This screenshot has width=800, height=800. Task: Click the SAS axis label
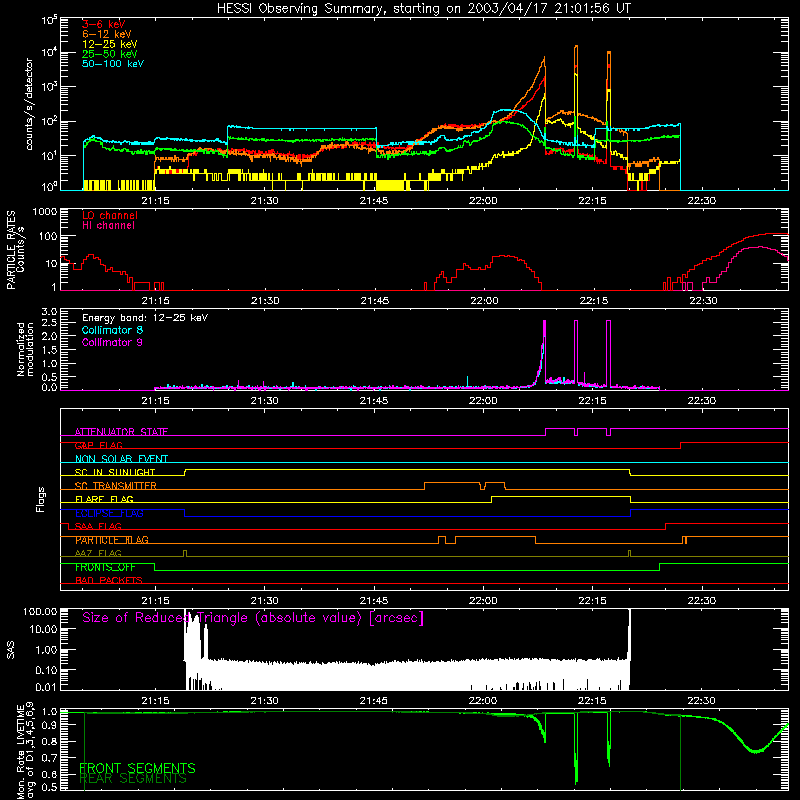[x=10, y=650]
